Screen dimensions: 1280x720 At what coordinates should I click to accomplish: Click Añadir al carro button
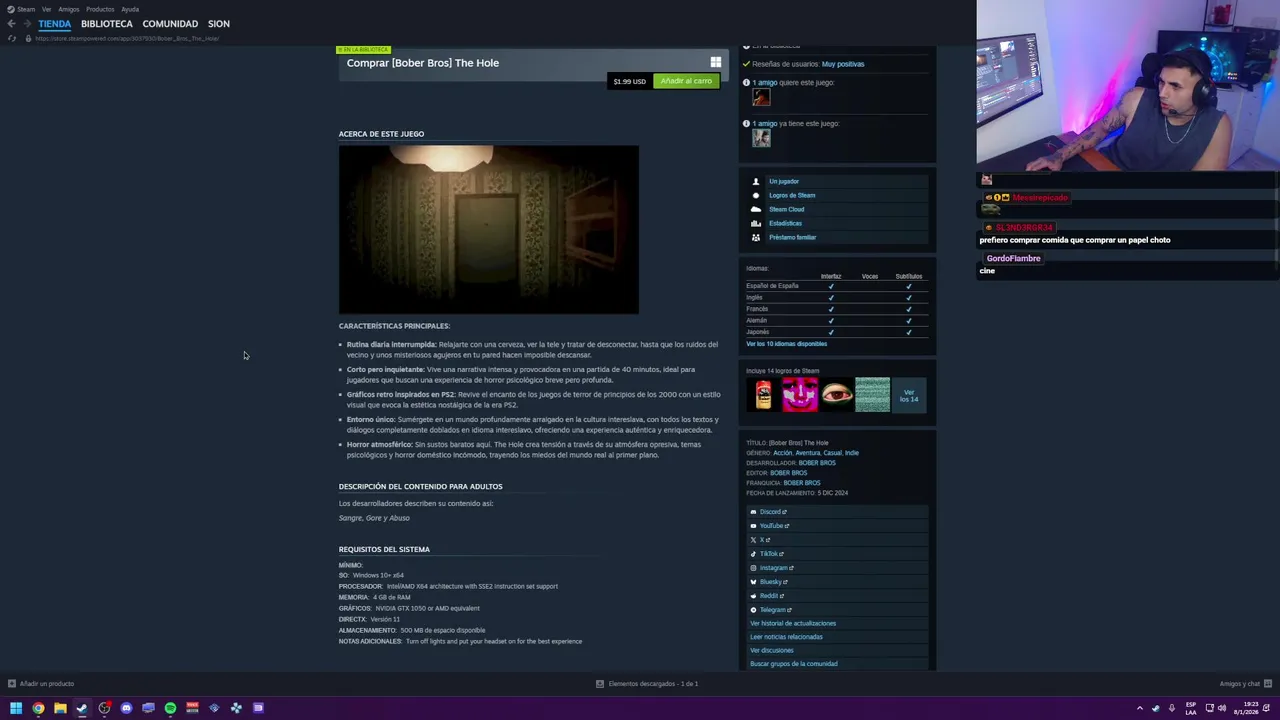coord(686,81)
